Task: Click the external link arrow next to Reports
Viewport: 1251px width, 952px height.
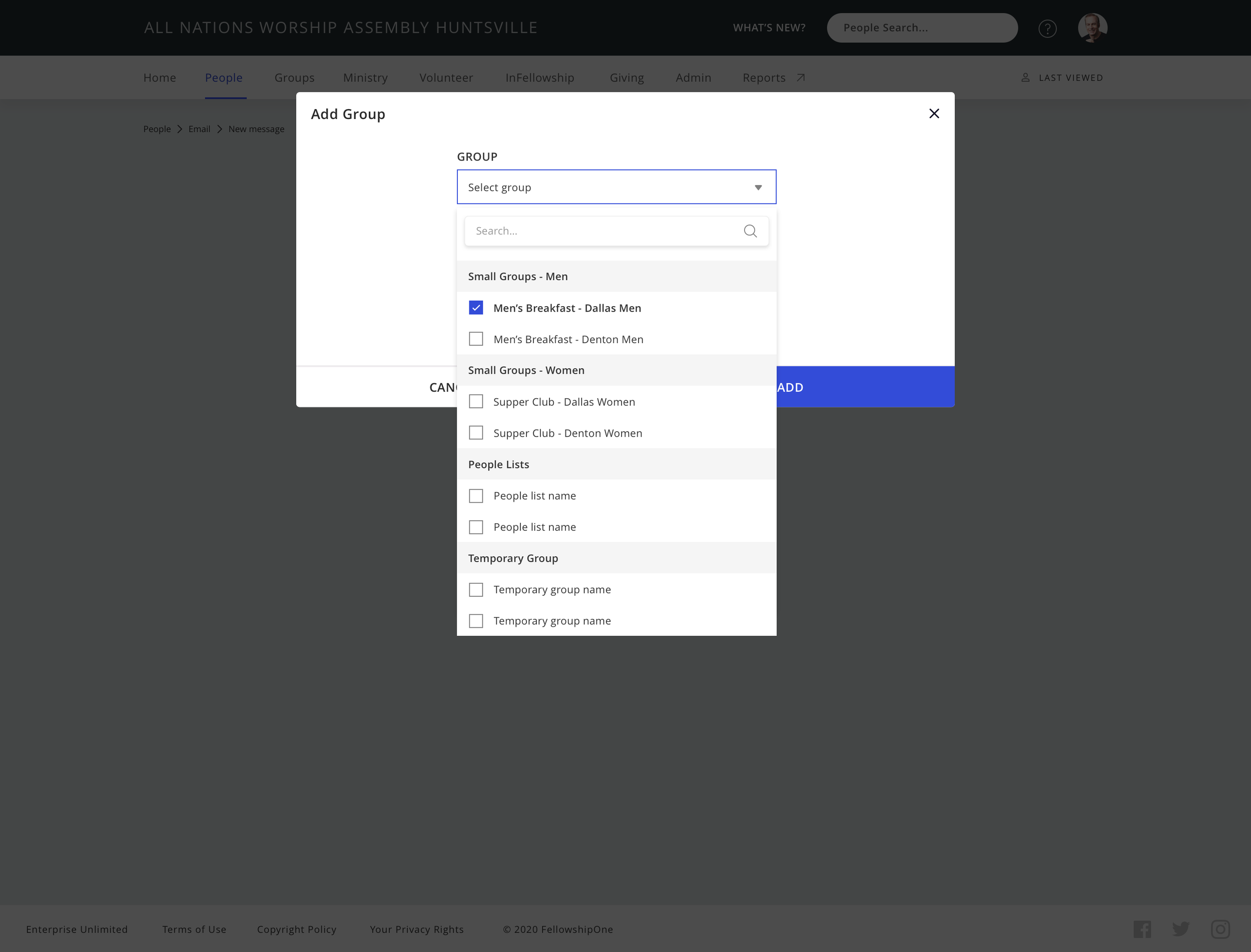Action: pyautogui.click(x=800, y=78)
